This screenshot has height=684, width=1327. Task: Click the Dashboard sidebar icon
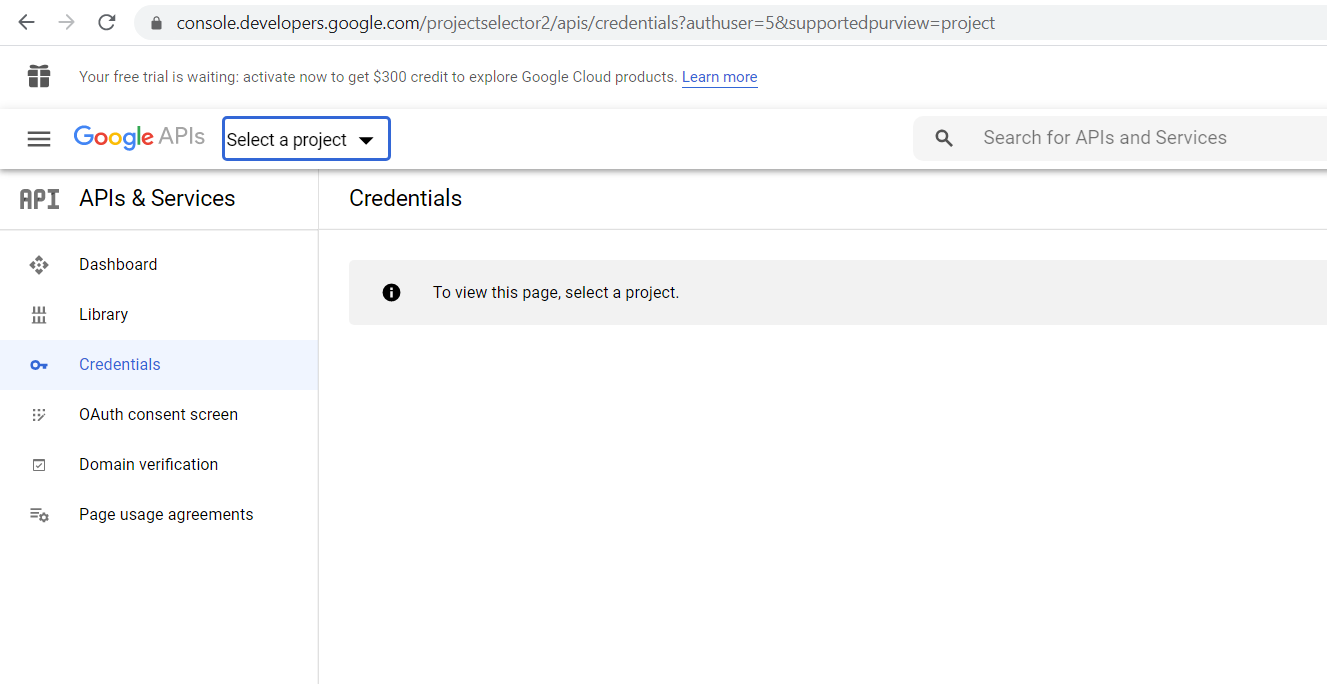39,265
